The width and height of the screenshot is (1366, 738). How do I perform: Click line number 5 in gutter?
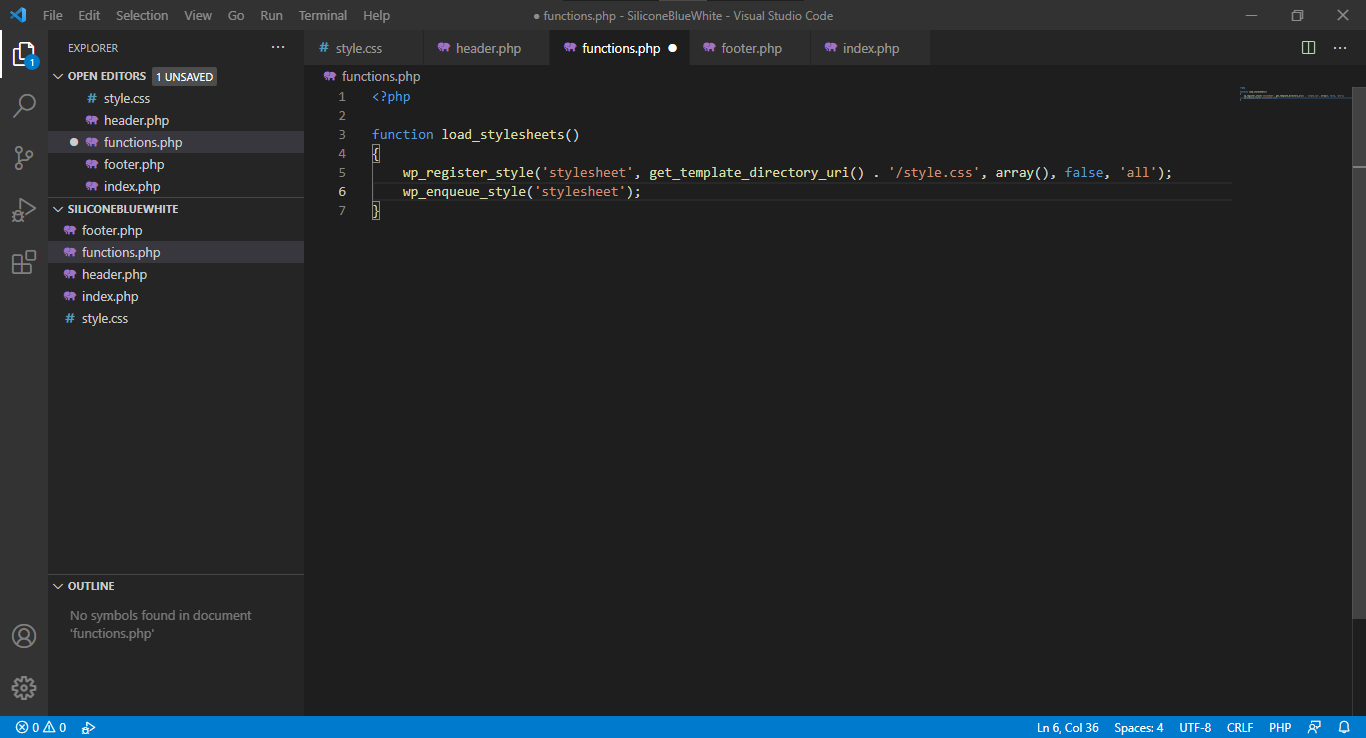point(342,172)
